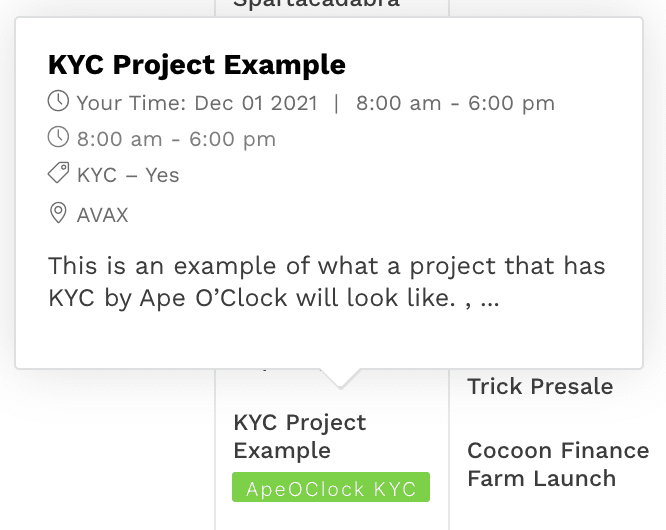Click the ellipsis at description end
666x530 pixels.
click(490, 302)
